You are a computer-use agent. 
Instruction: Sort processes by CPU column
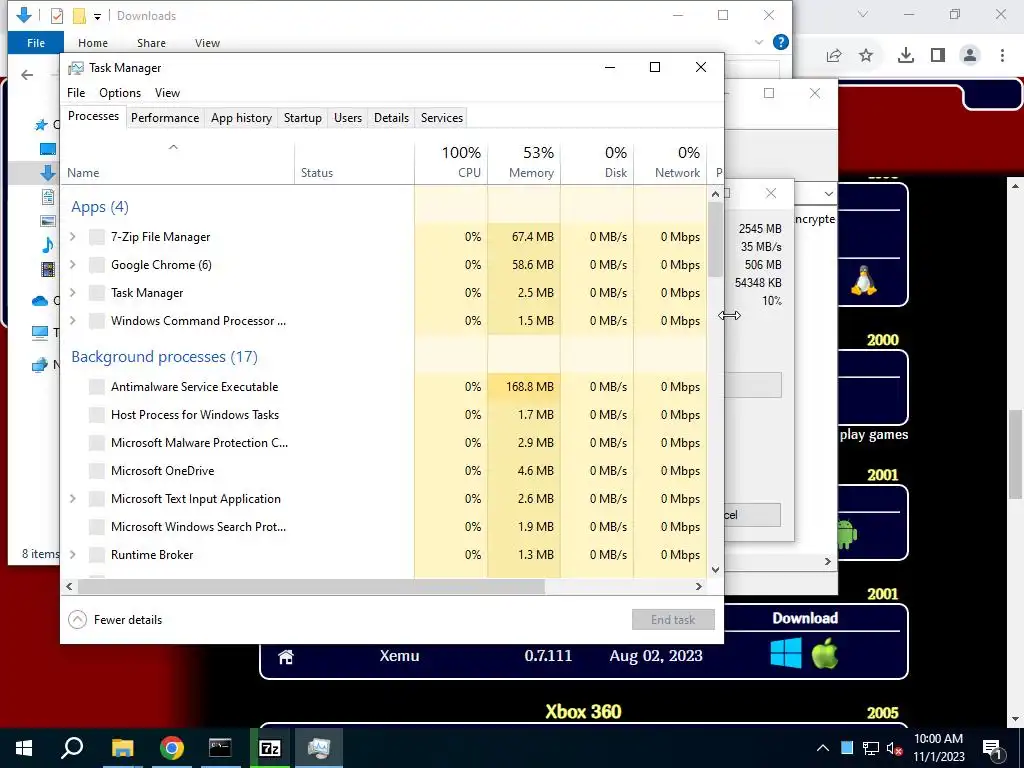(451, 162)
